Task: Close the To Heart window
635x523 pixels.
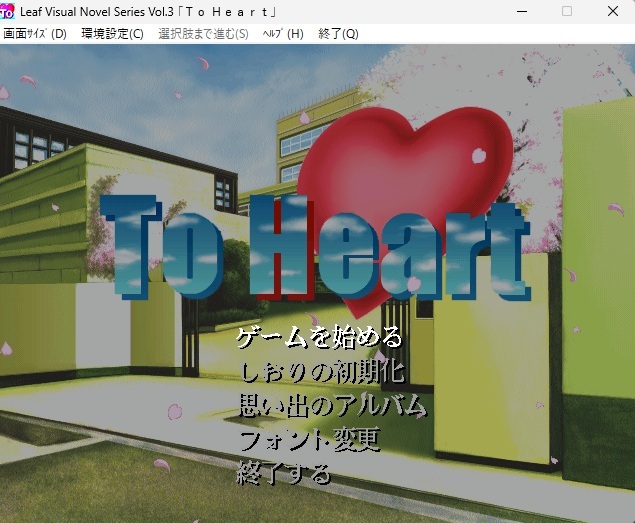Action: 613,11
